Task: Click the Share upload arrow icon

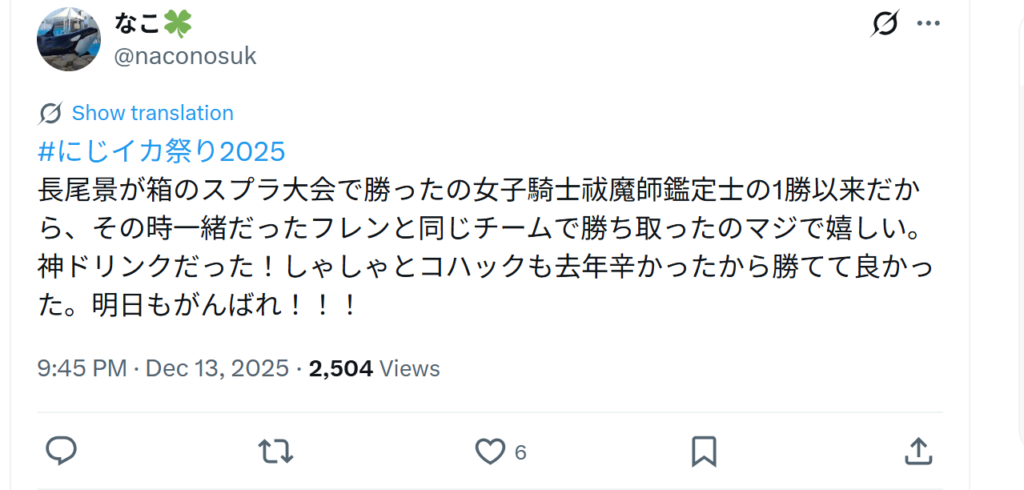Action: [917, 450]
